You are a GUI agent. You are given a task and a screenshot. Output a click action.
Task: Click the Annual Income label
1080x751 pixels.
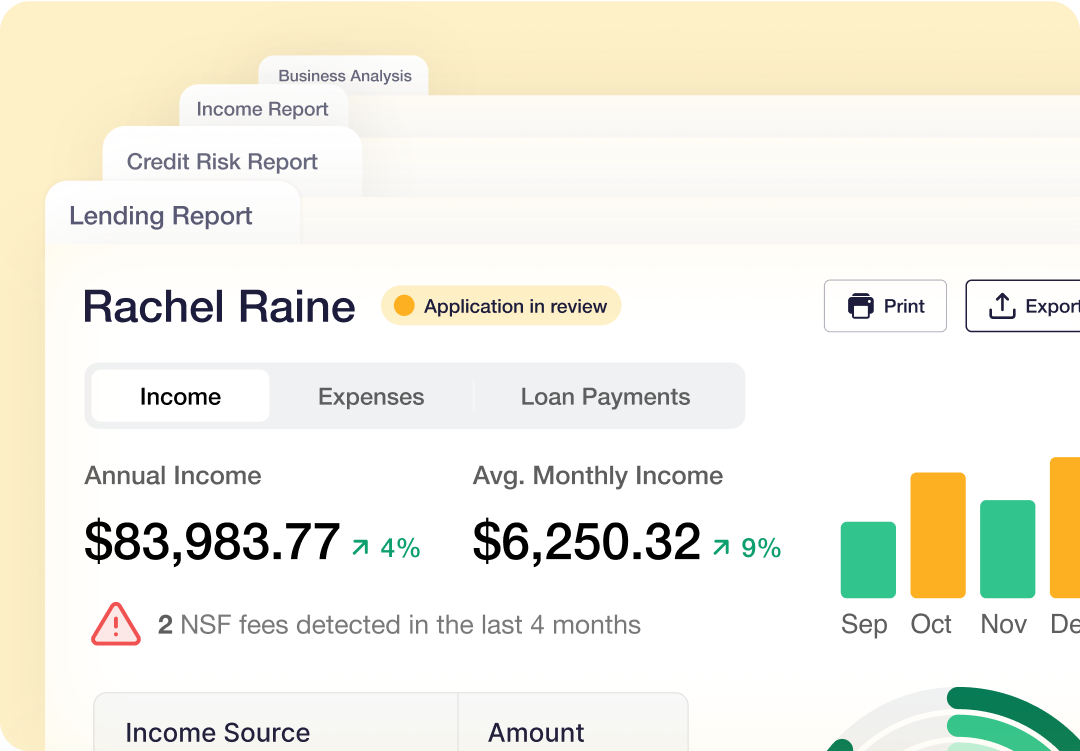(x=173, y=475)
